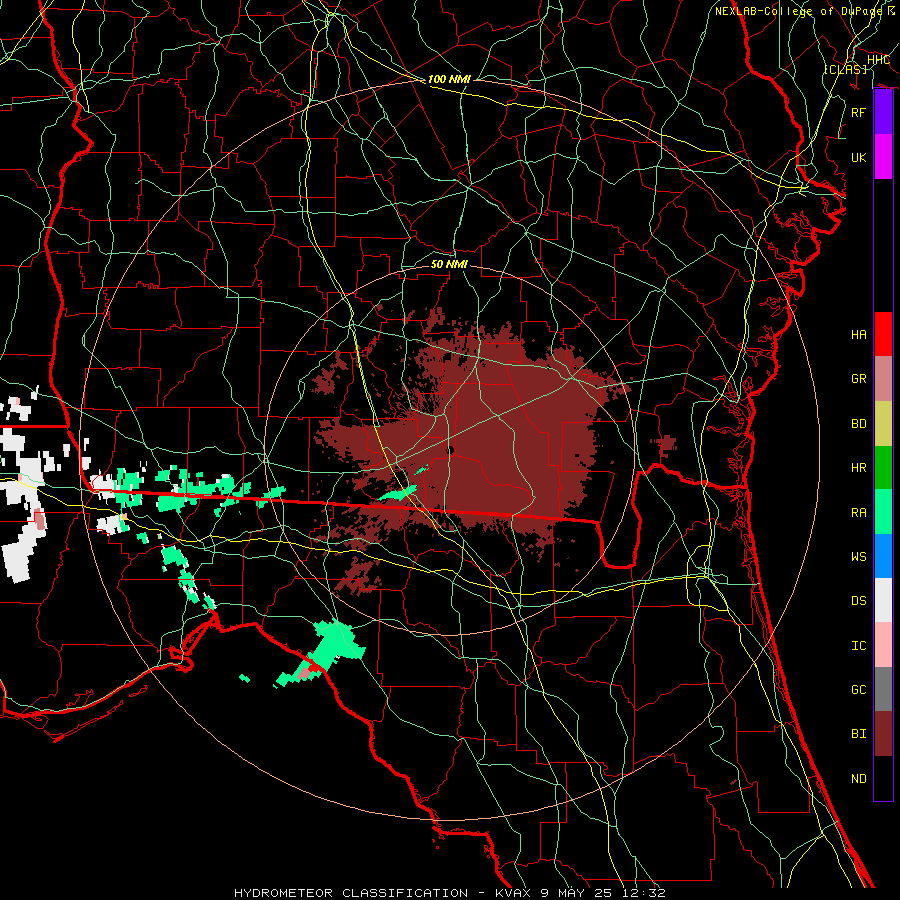Click the DS white legend swatch
Screen dimensions: 900x900
[883, 600]
